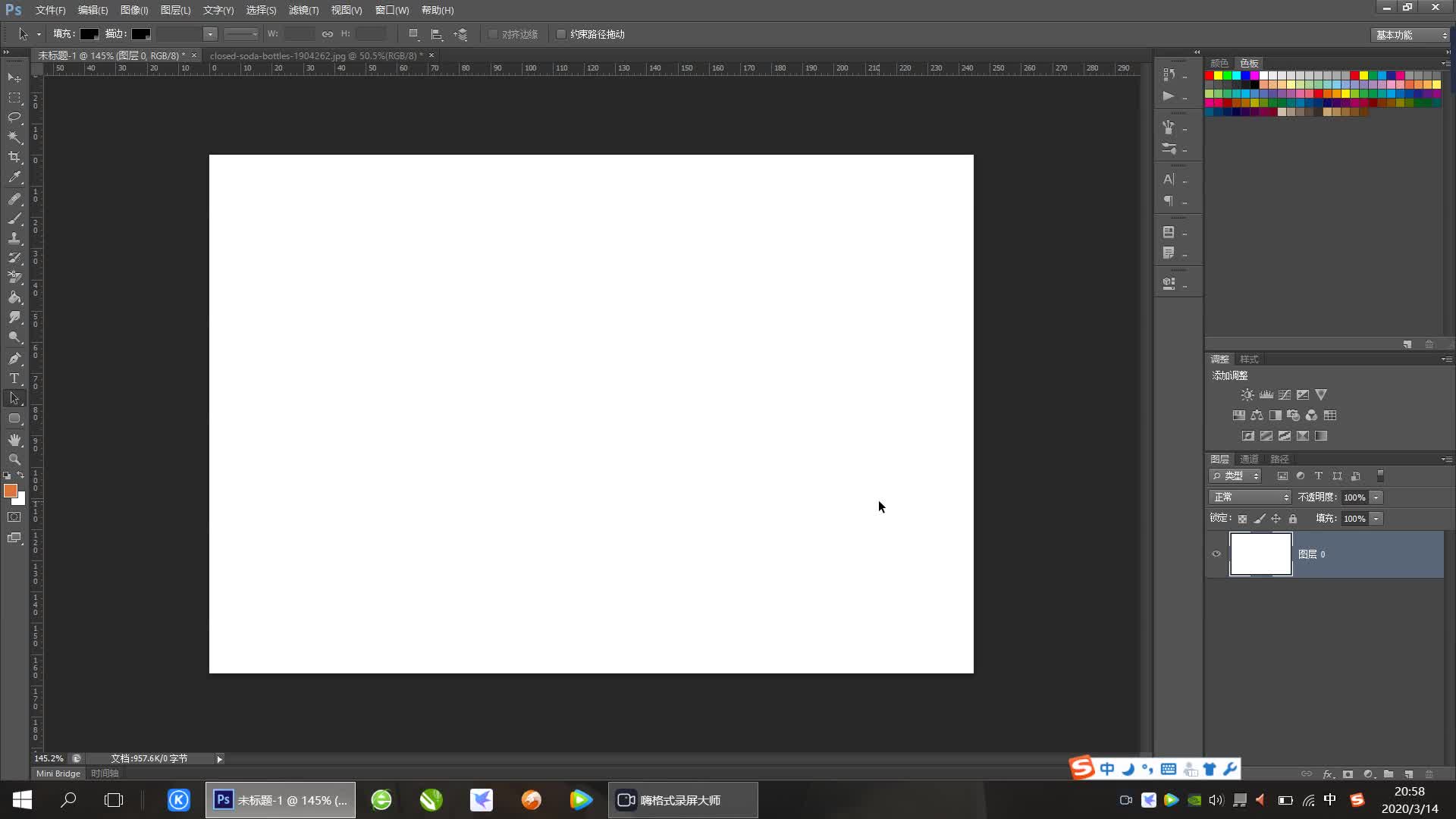Open the 基本功能 workspace dropdown

point(1410,35)
